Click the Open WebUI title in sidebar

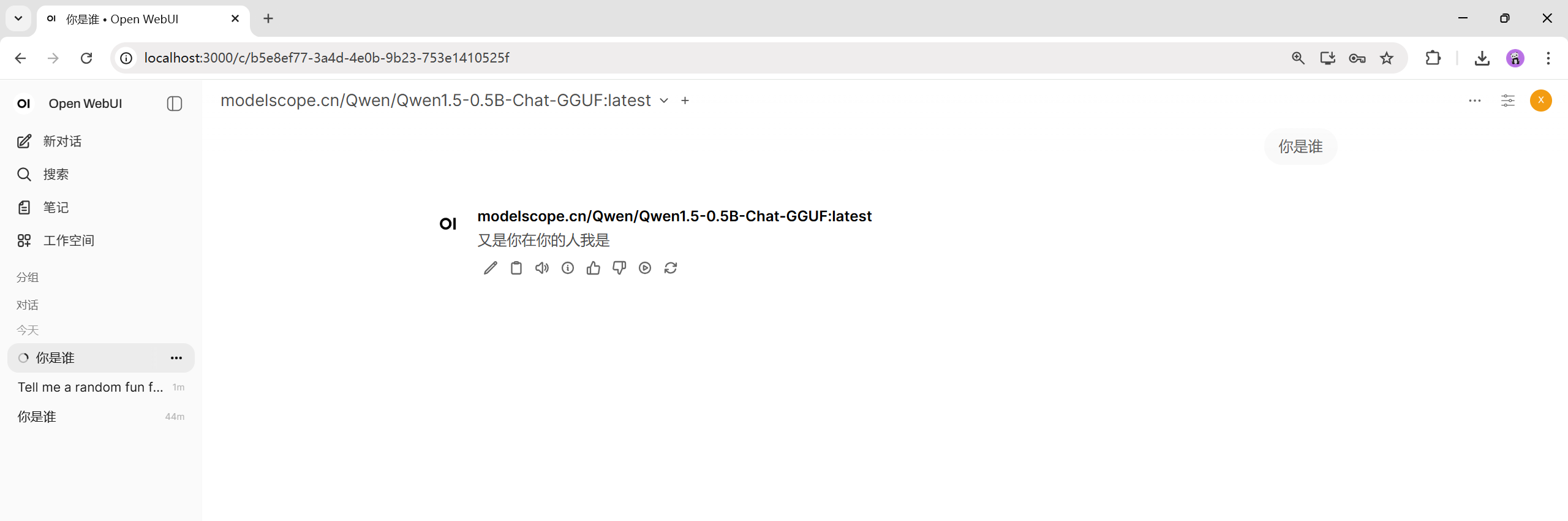[x=86, y=104]
